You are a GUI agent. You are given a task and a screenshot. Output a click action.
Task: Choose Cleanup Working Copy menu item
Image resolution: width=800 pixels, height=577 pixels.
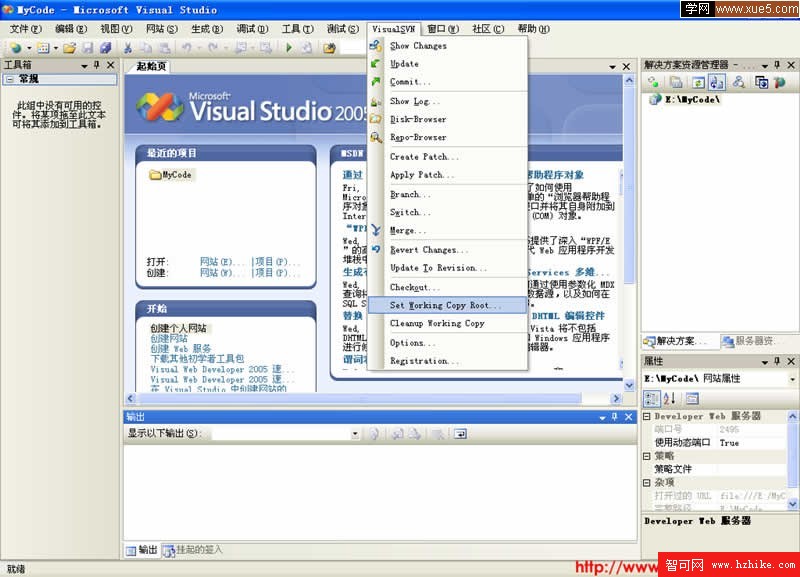[447, 323]
